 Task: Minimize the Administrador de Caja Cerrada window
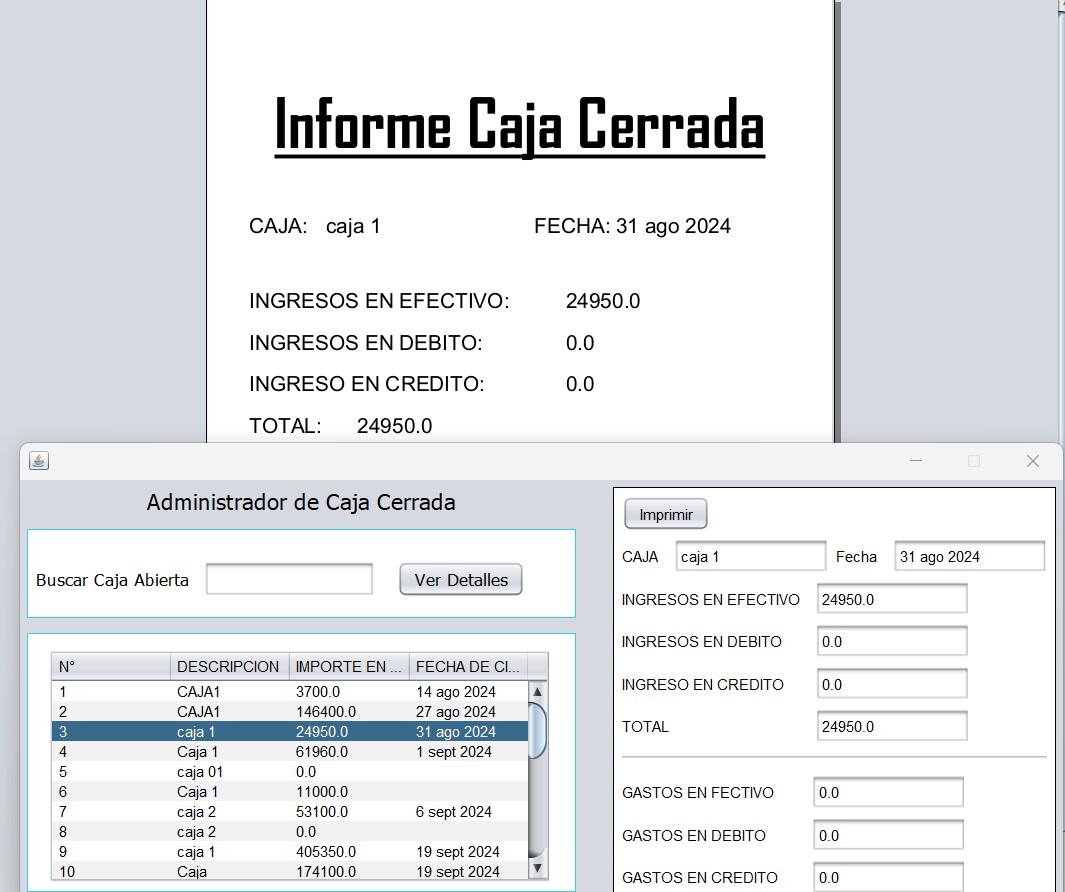tap(915, 461)
